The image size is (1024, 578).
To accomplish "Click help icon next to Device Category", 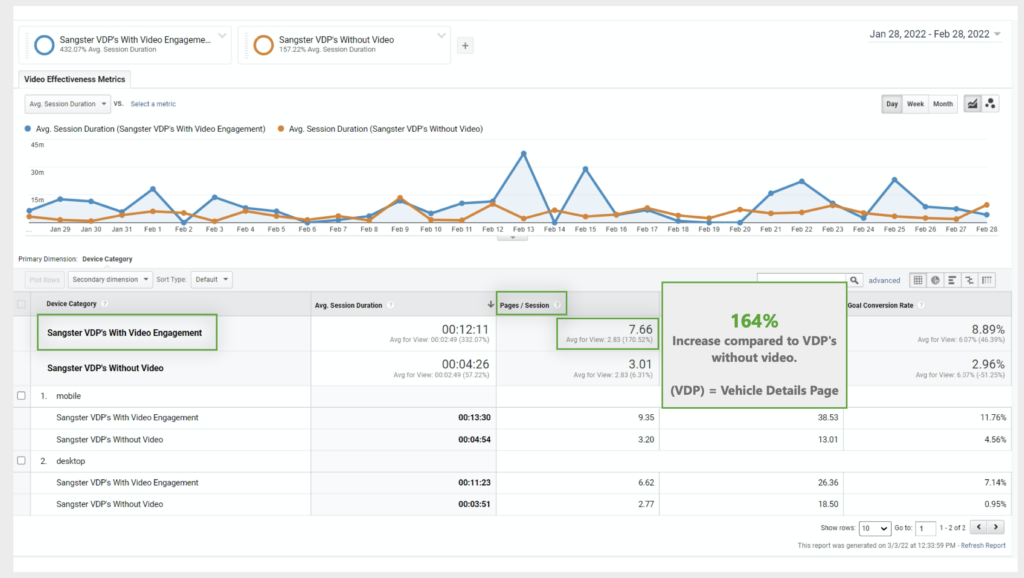I will point(104,304).
